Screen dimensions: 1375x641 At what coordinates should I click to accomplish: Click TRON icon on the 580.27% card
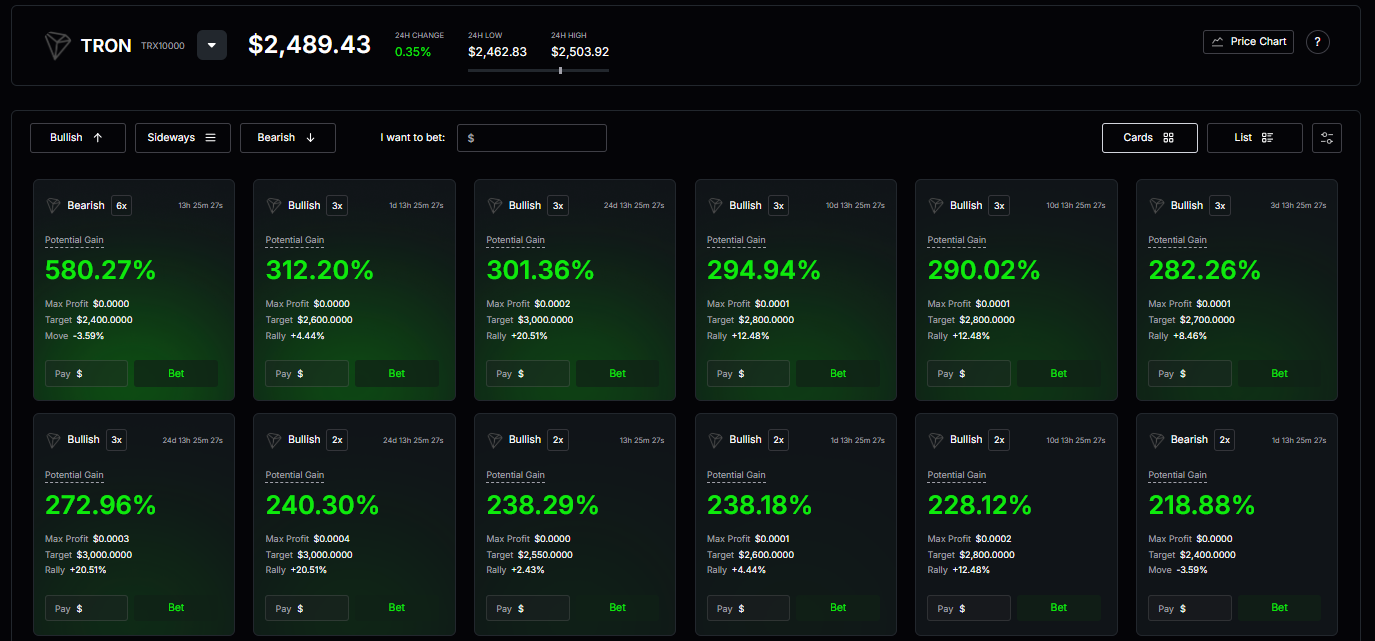coord(53,205)
